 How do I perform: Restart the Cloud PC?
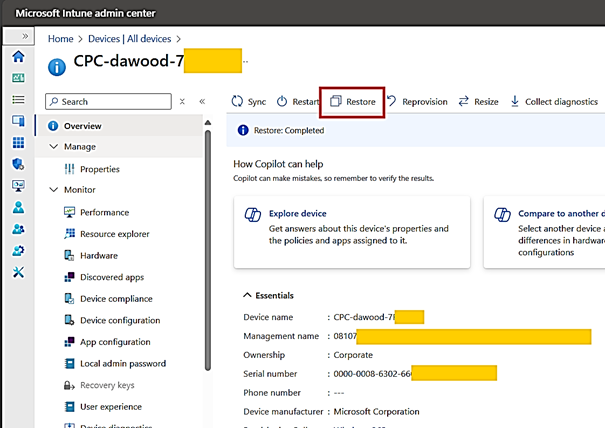(x=298, y=102)
